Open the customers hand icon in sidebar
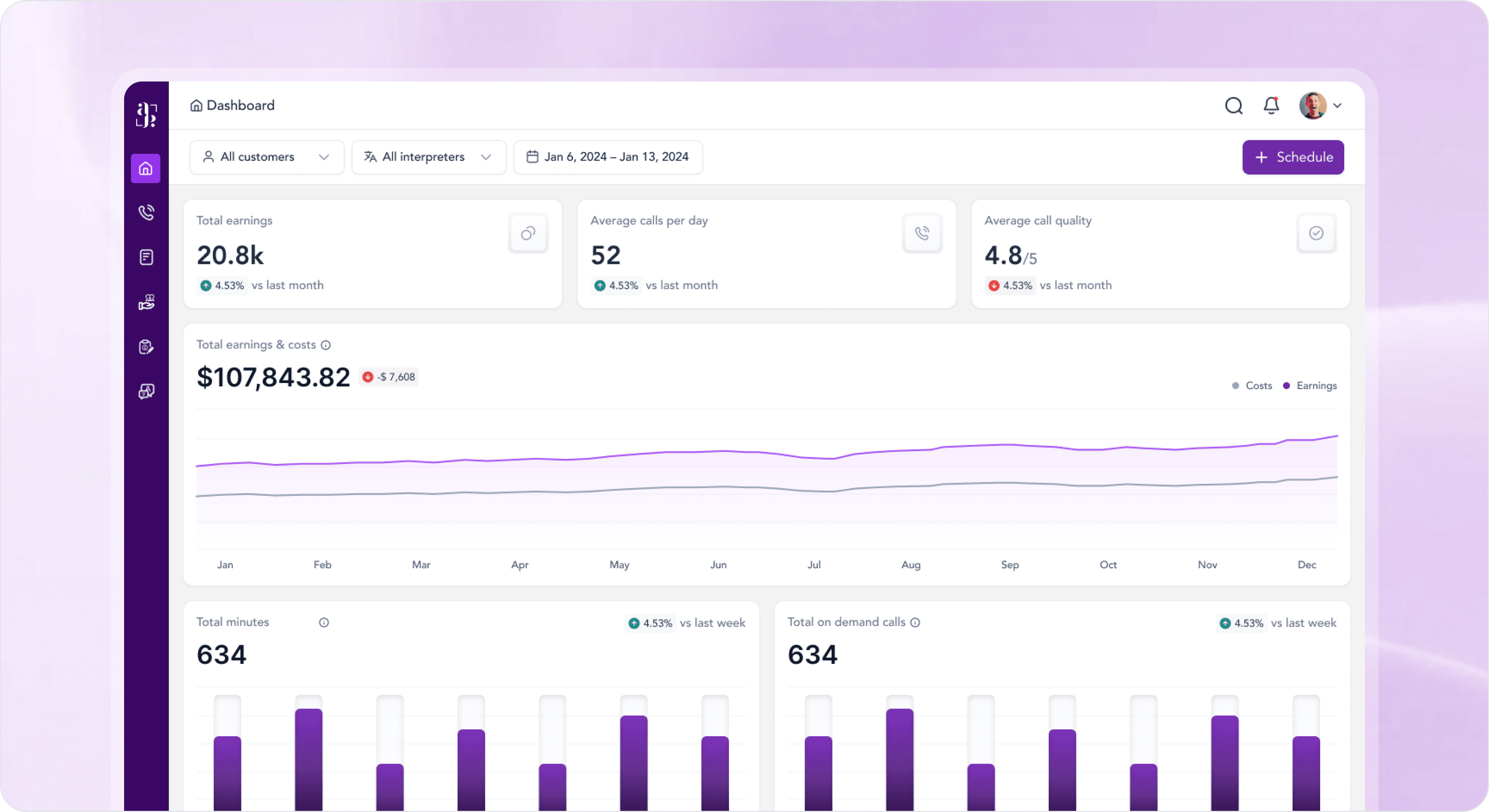The width and height of the screenshot is (1489, 812). 146,302
